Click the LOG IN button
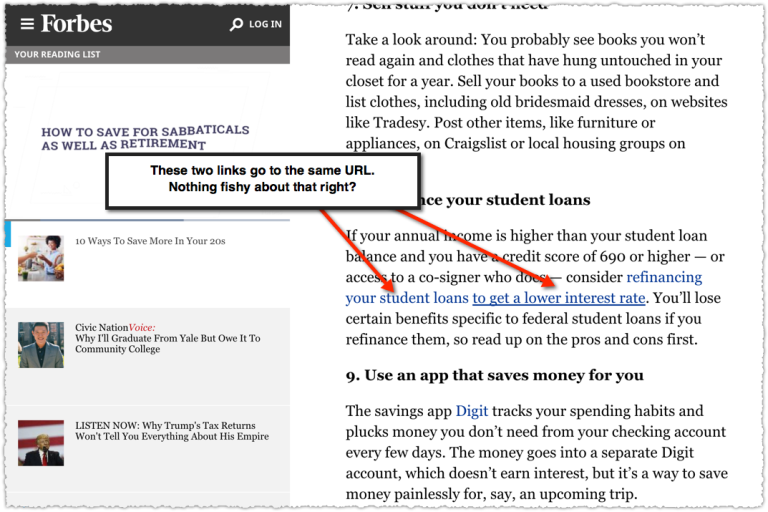The image size is (768, 512). tap(265, 24)
